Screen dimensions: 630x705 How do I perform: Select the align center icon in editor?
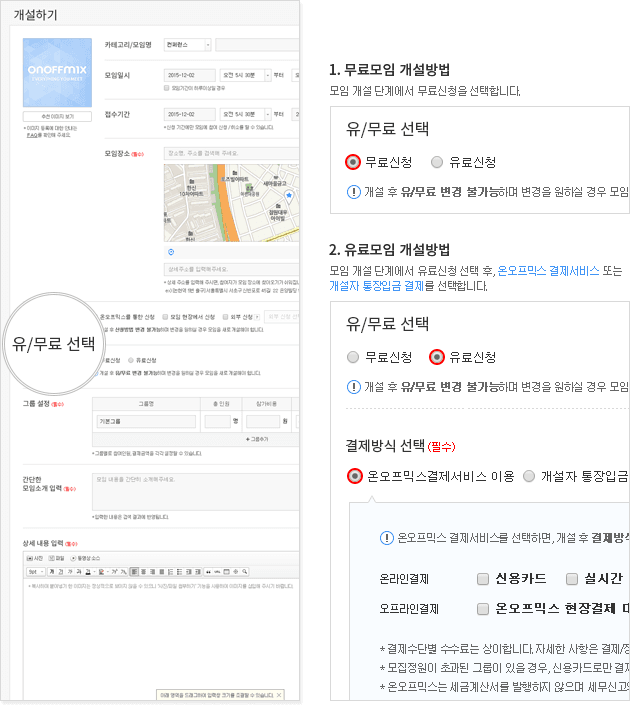click(143, 572)
